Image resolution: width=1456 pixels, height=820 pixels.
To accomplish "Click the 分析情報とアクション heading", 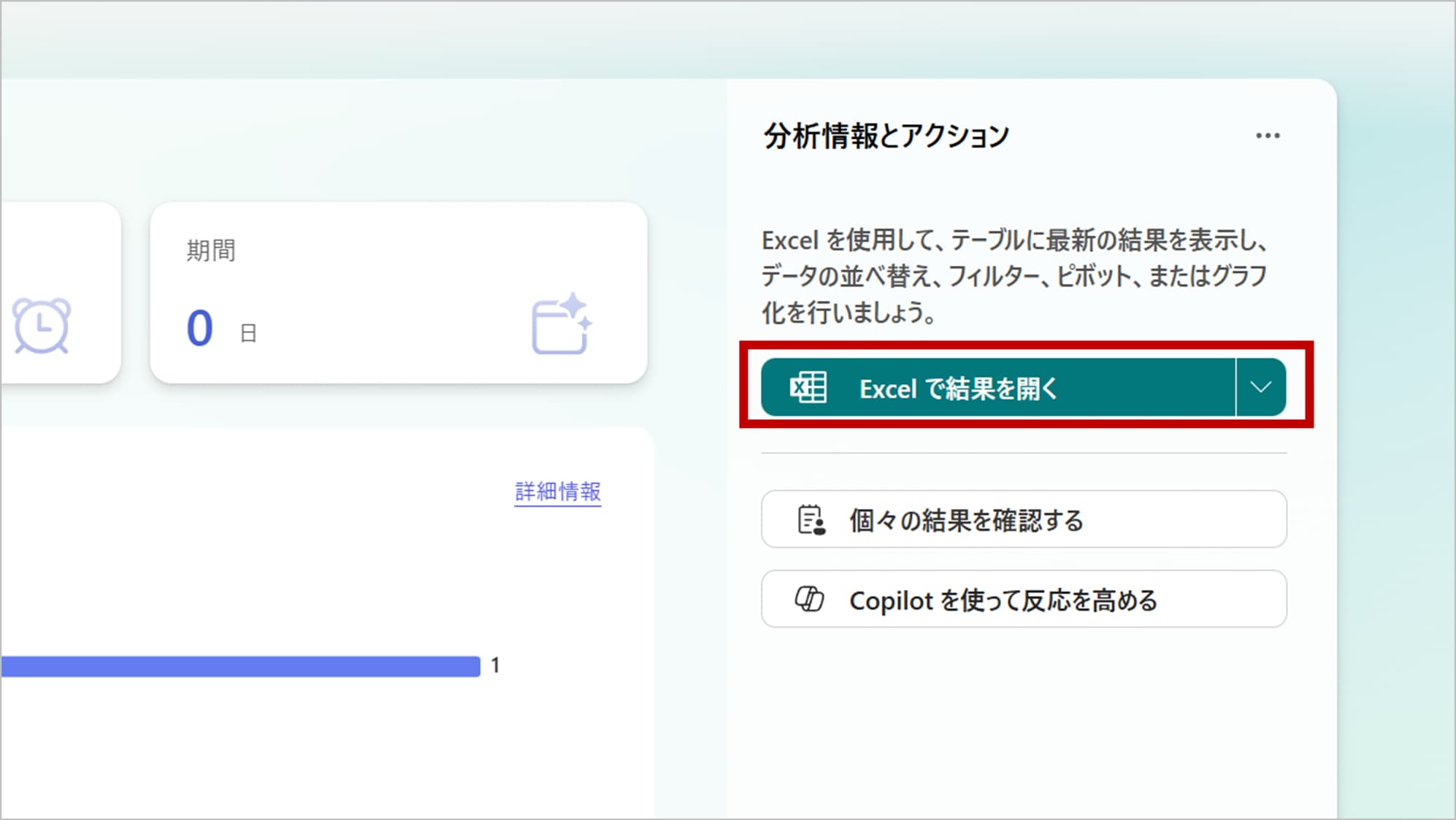I will (x=886, y=136).
